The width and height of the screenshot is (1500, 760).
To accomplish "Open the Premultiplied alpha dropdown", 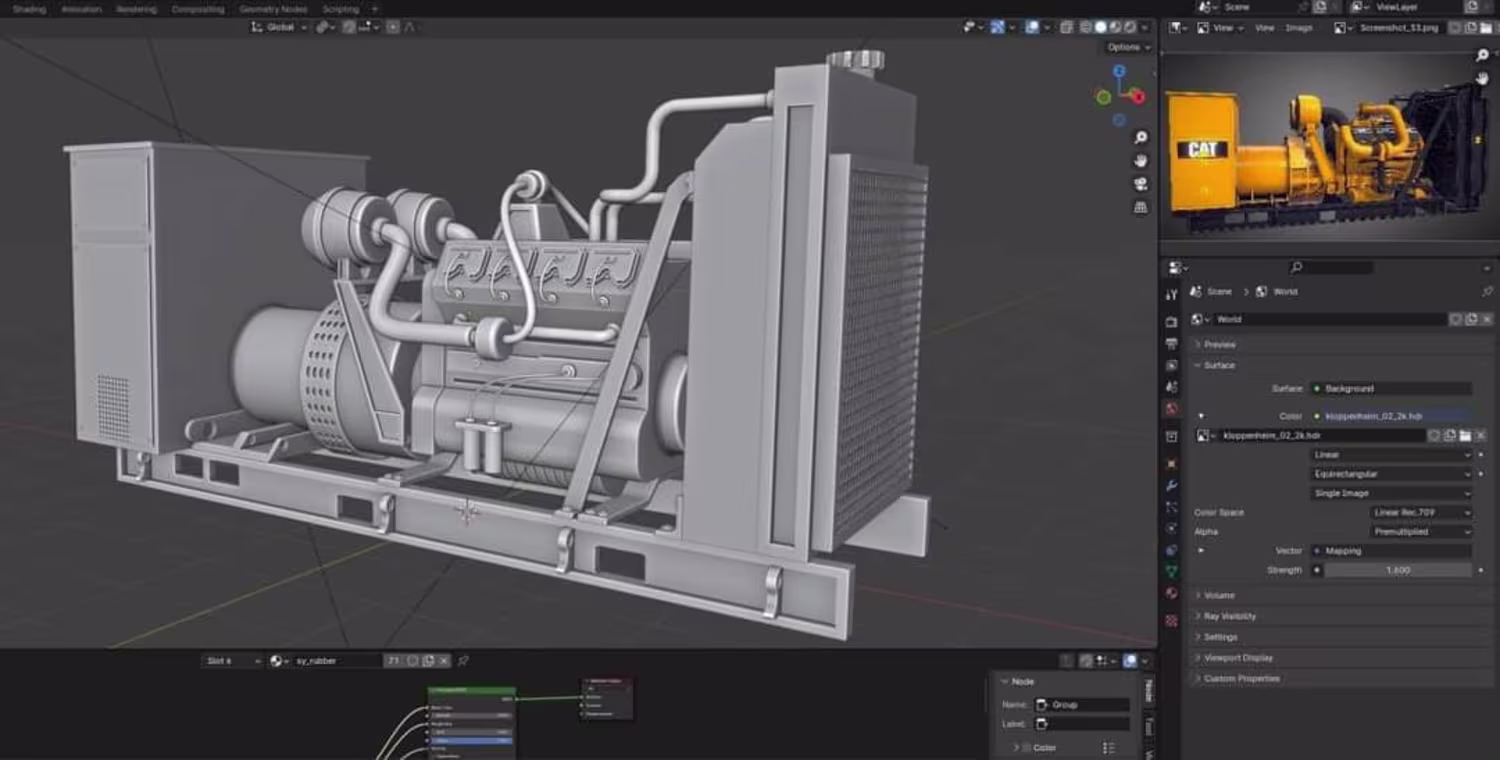I will click(x=1421, y=532).
